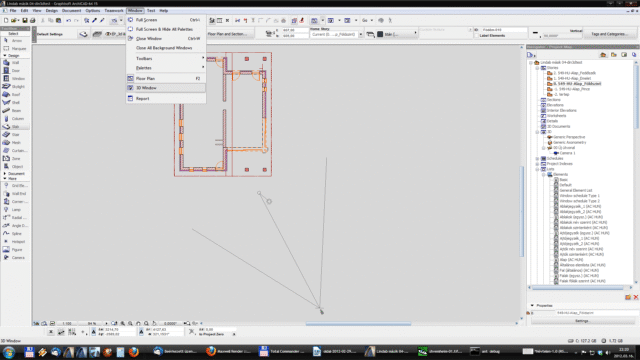Expand the Document section in Toolbox
Viewport: 640px width, 360px height.
click(5, 174)
